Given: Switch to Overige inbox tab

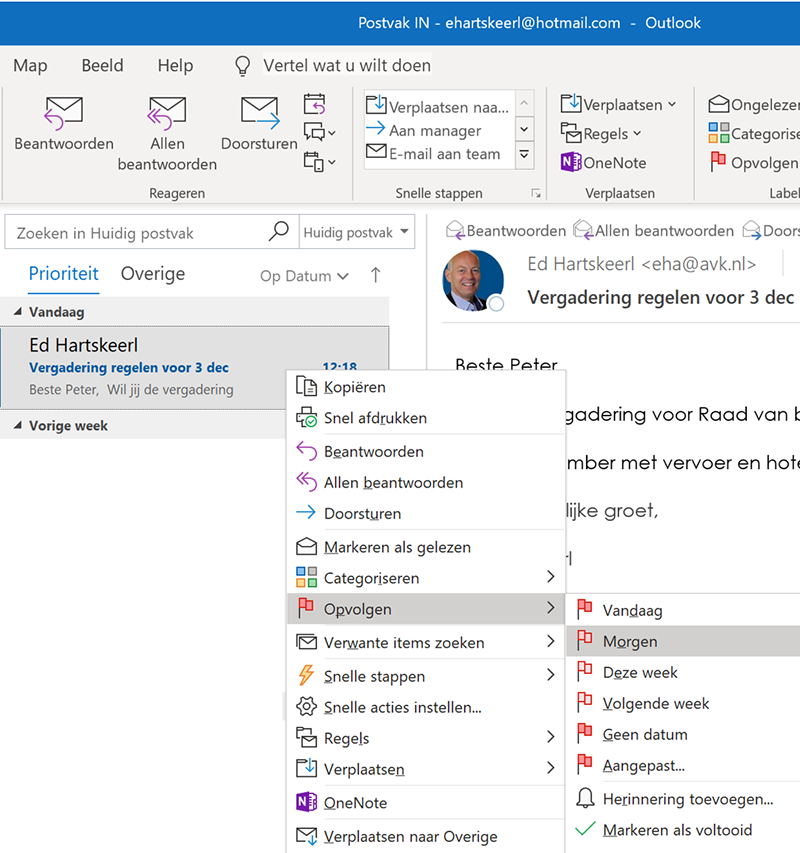Looking at the screenshot, I should click(x=153, y=274).
